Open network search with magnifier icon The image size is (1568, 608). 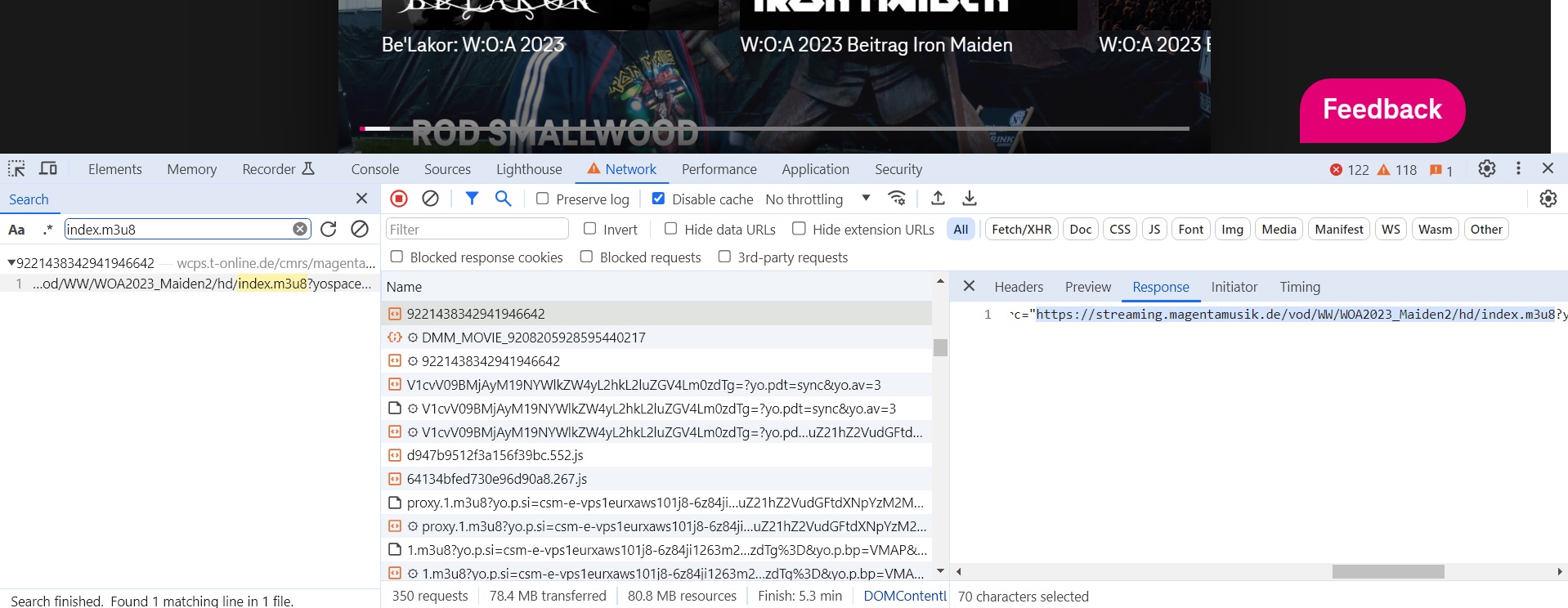click(503, 199)
